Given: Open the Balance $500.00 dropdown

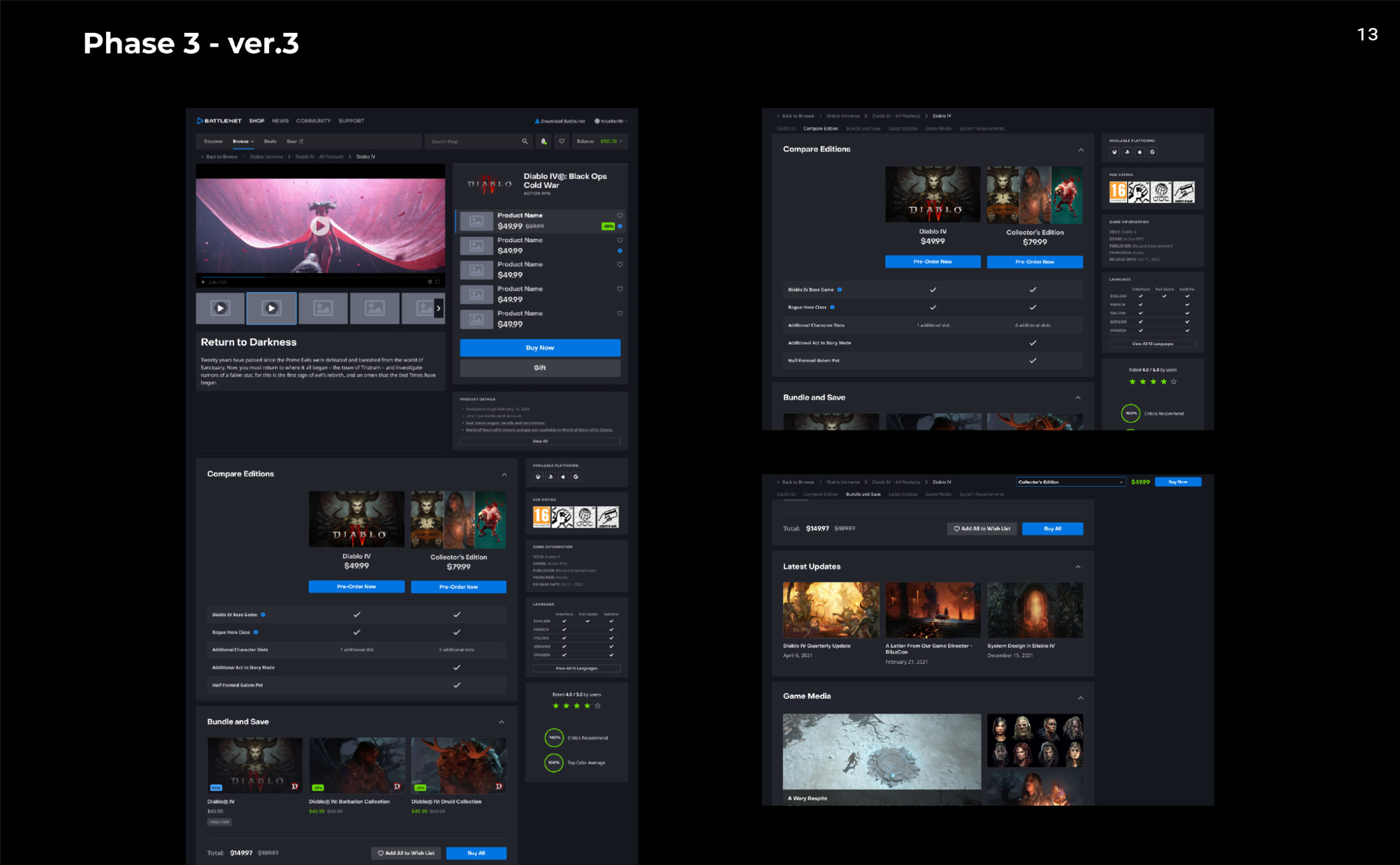Looking at the screenshot, I should click(x=600, y=141).
